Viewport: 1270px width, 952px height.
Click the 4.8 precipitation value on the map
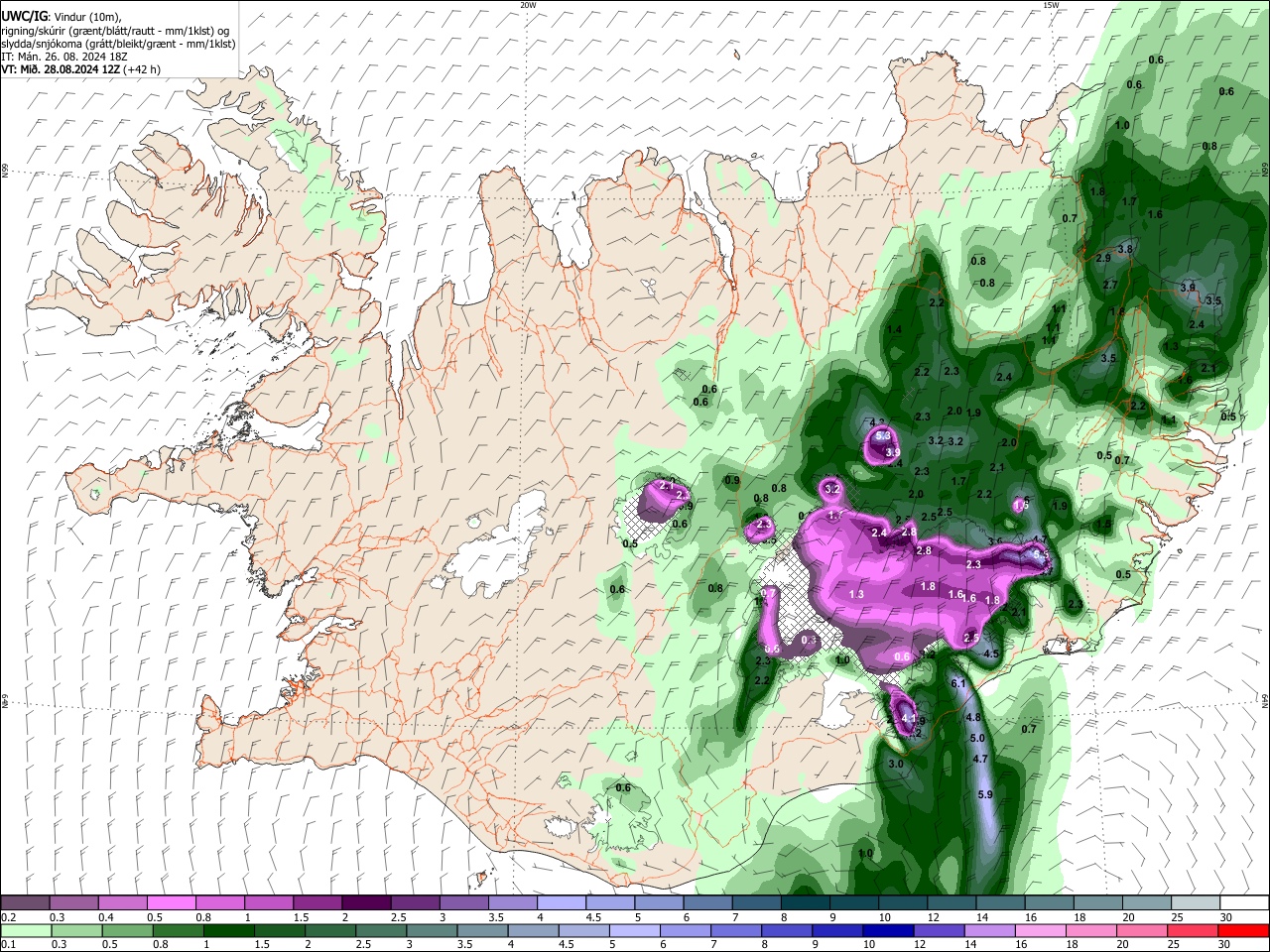click(x=972, y=717)
